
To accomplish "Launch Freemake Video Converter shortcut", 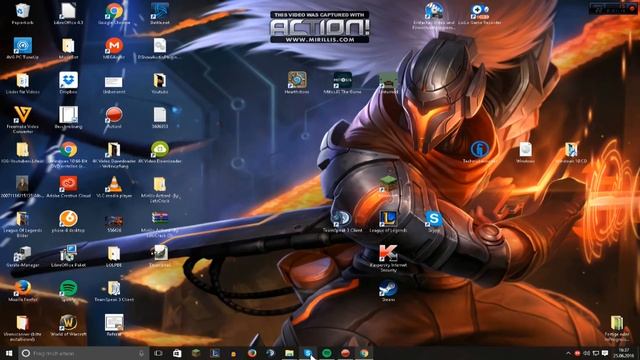I will 22,120.
